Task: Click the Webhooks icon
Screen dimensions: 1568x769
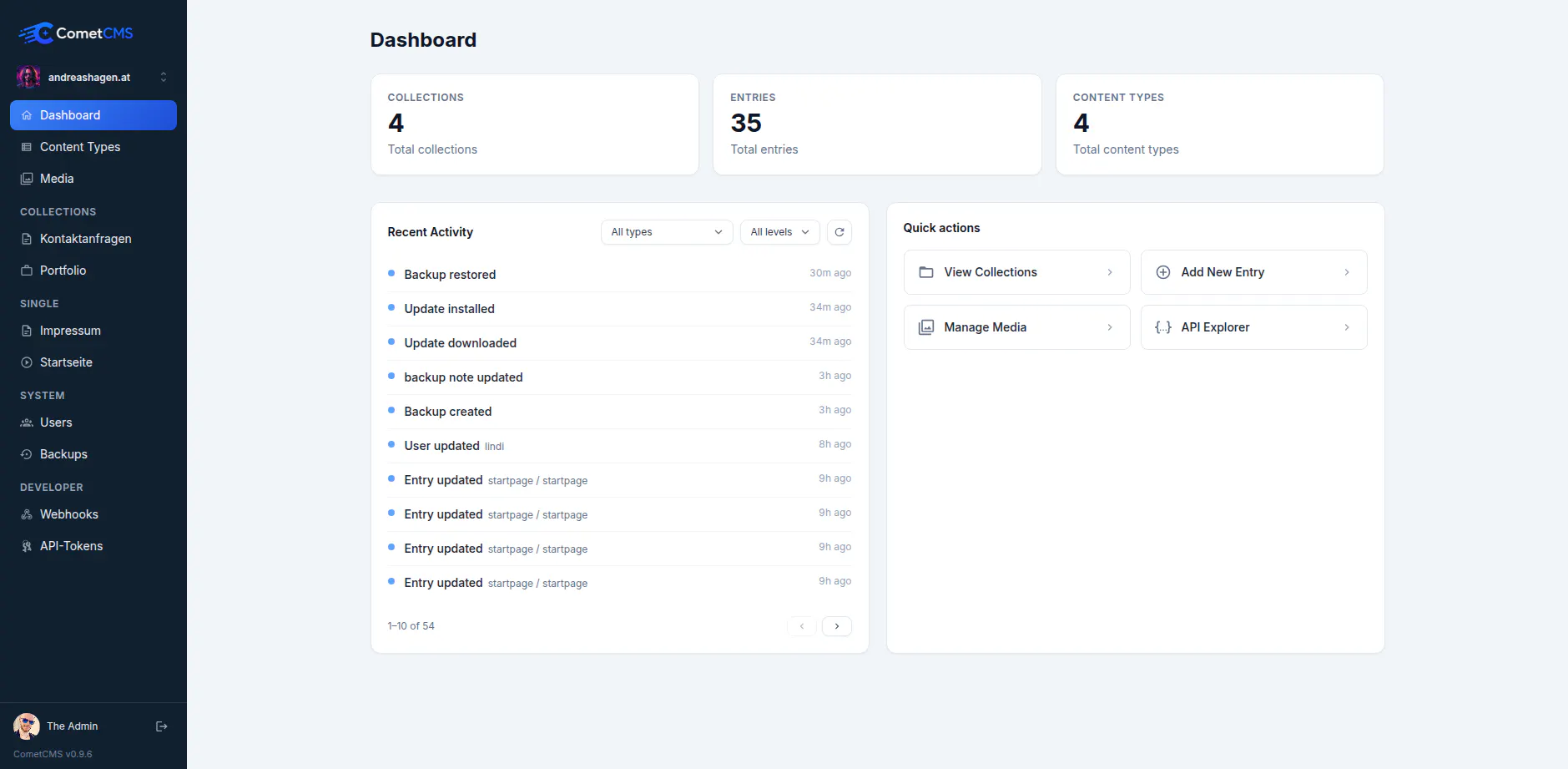Action: (27, 514)
